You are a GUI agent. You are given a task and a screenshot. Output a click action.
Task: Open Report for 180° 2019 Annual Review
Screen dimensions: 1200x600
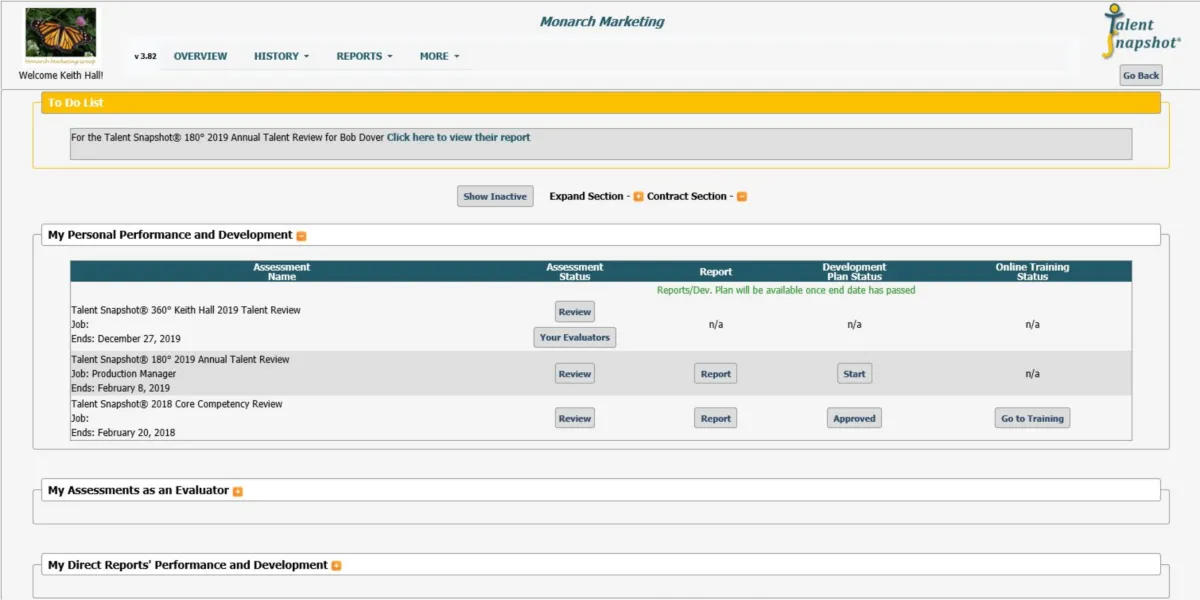715,374
